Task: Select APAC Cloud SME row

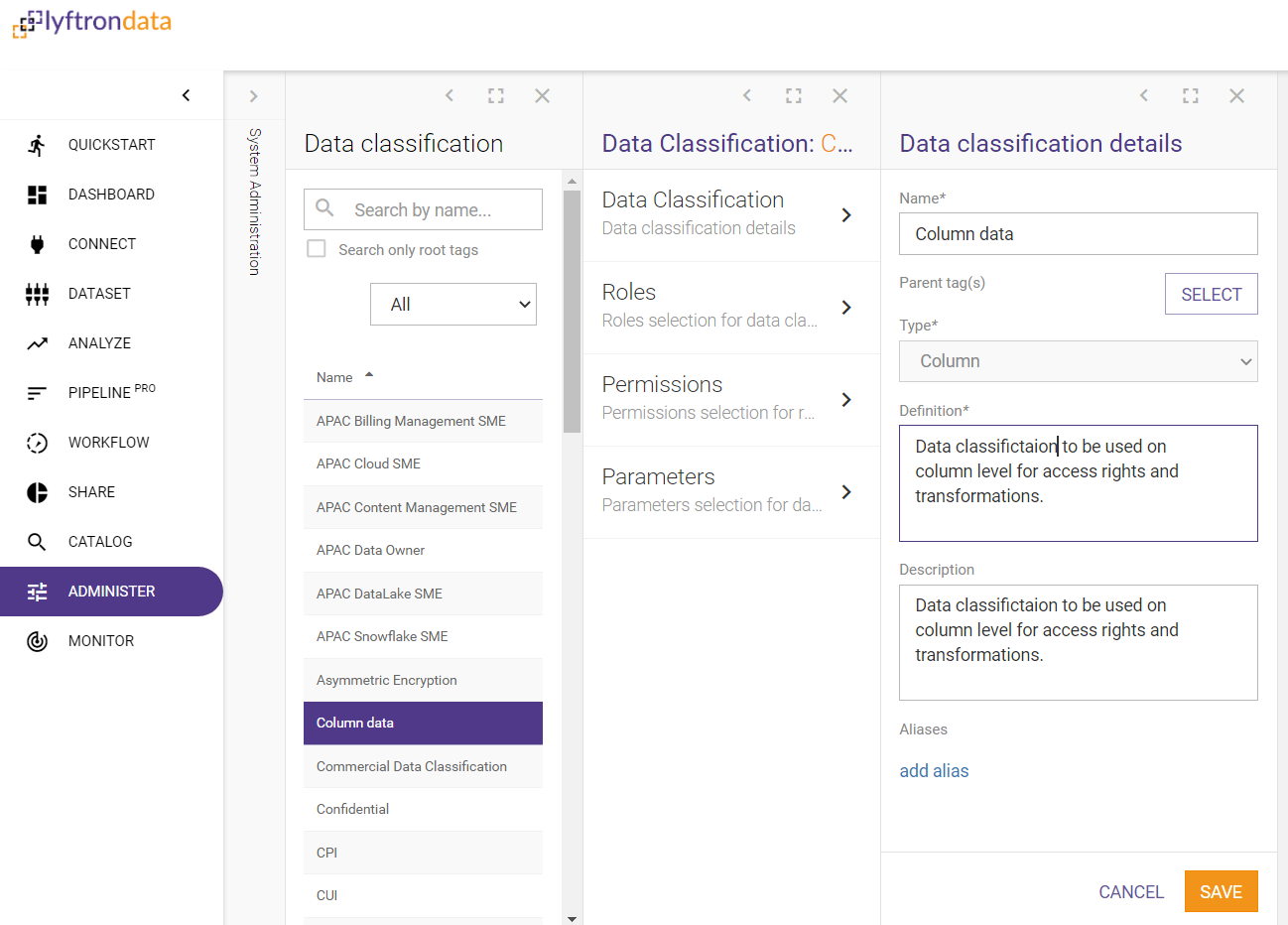Action: coord(423,463)
